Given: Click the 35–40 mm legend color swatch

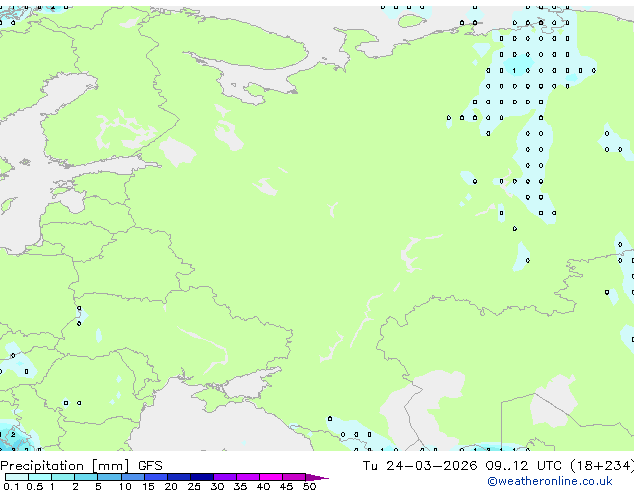Looking at the screenshot, I should click(x=247, y=477).
